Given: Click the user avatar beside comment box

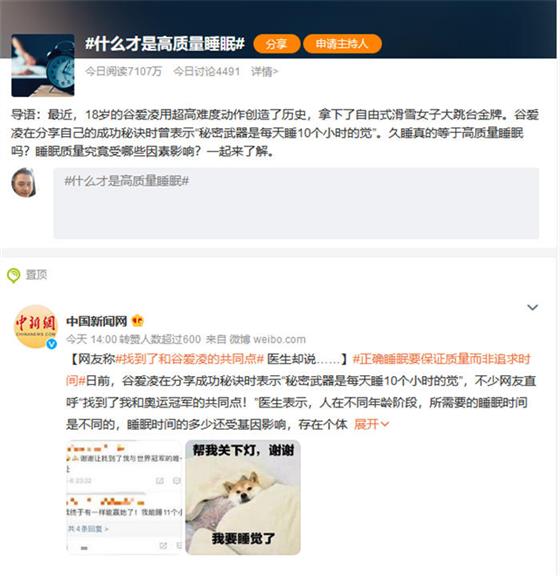Looking at the screenshot, I should tap(24, 183).
